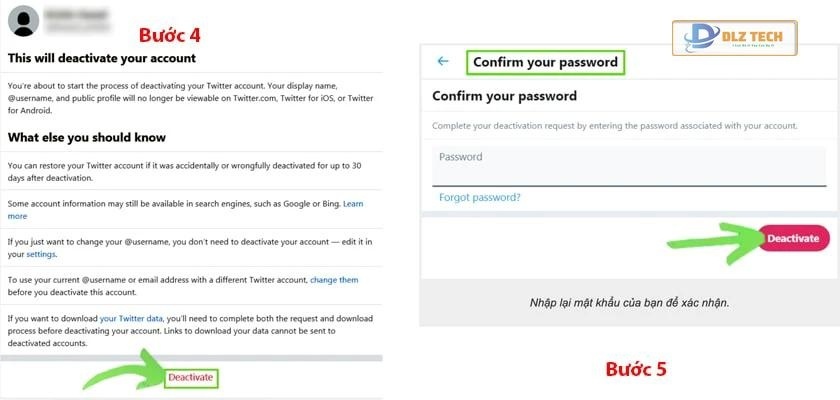Focus the Password input field
The height and width of the screenshot is (400, 840).
click(628, 165)
